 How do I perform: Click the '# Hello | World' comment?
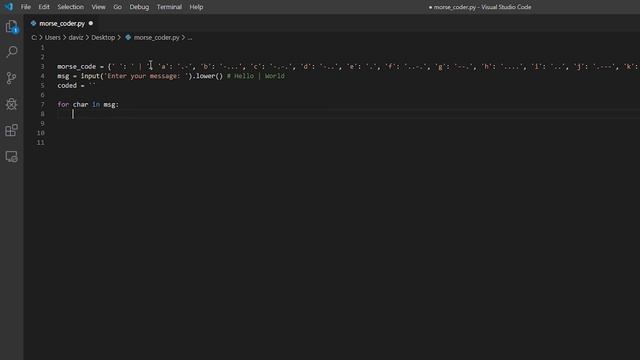point(256,76)
